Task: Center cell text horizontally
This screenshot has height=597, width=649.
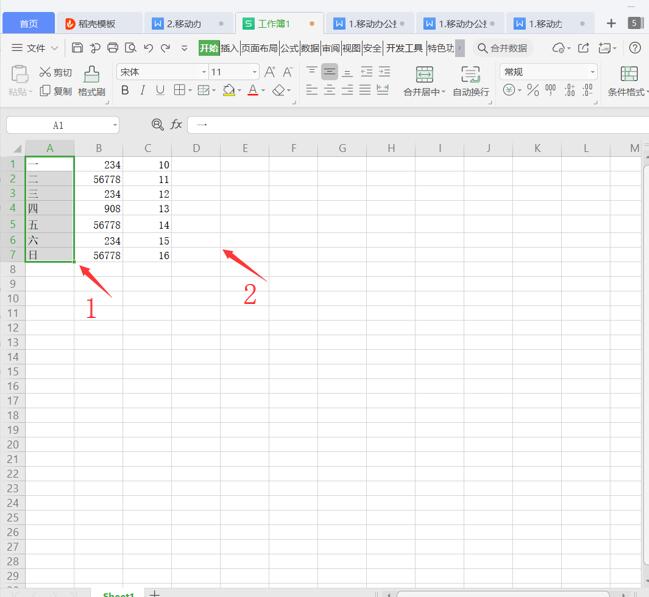Action: (x=329, y=89)
